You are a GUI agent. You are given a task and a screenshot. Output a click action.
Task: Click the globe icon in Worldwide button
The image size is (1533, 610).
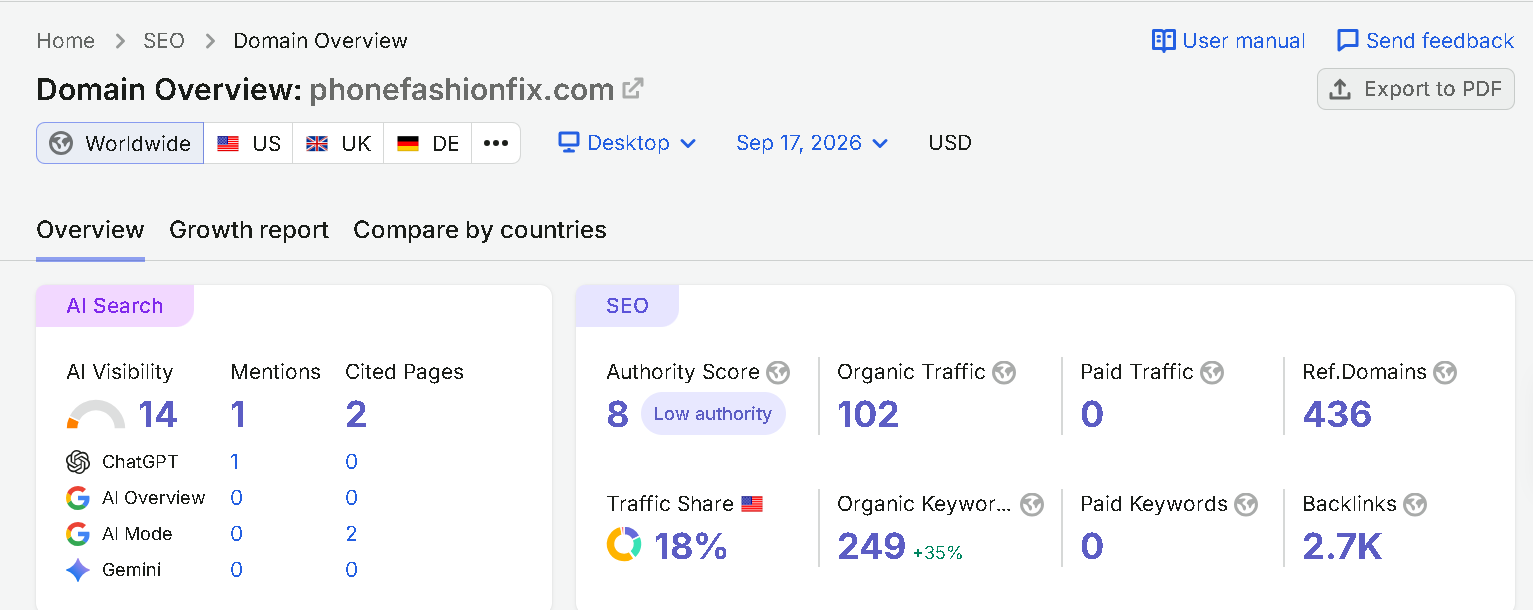(61, 143)
